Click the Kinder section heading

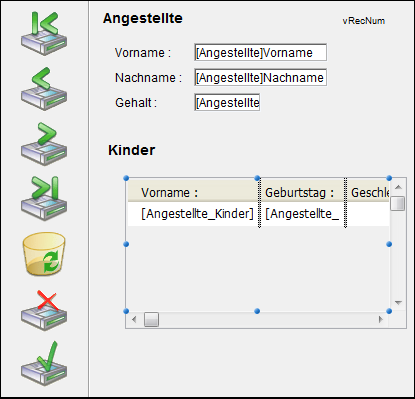pos(132,150)
